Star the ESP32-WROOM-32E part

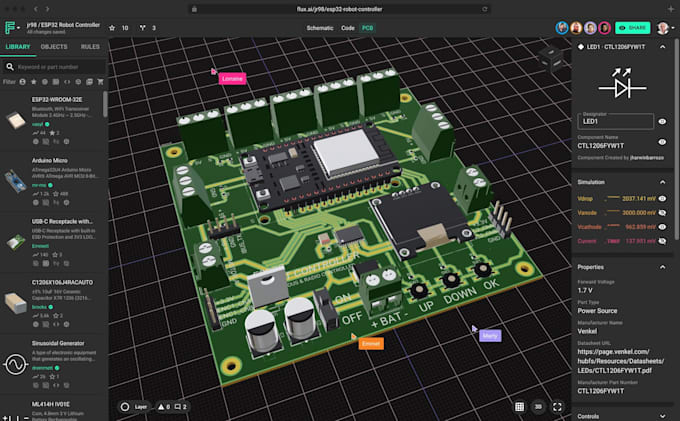(x=52, y=133)
